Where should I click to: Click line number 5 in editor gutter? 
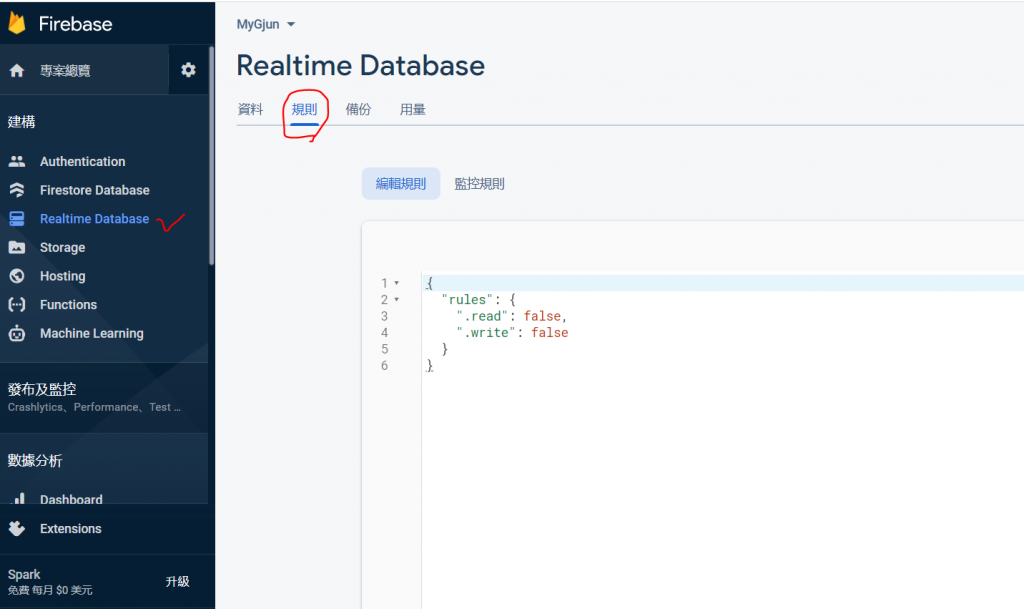pos(385,349)
